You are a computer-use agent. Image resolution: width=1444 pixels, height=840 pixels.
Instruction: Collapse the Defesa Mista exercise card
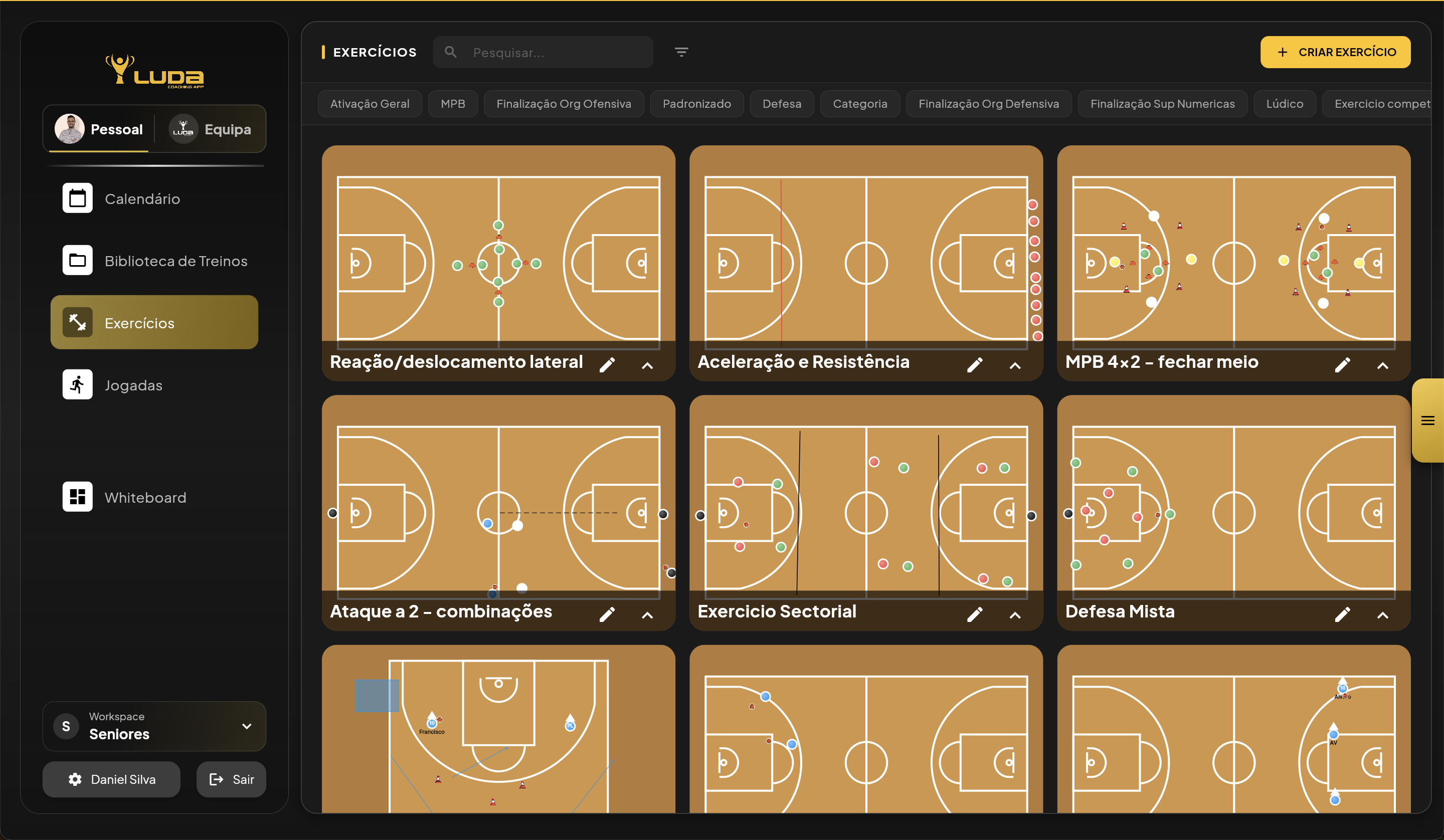coord(1383,615)
